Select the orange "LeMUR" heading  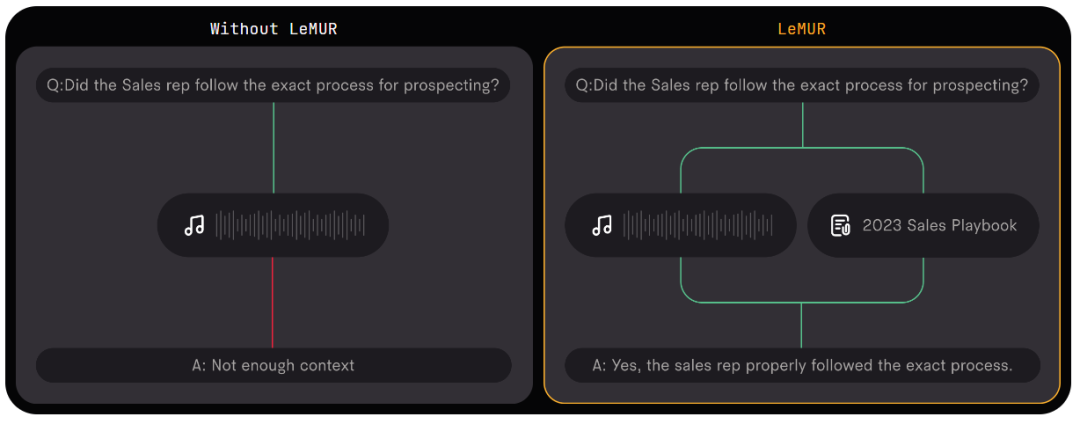click(801, 29)
